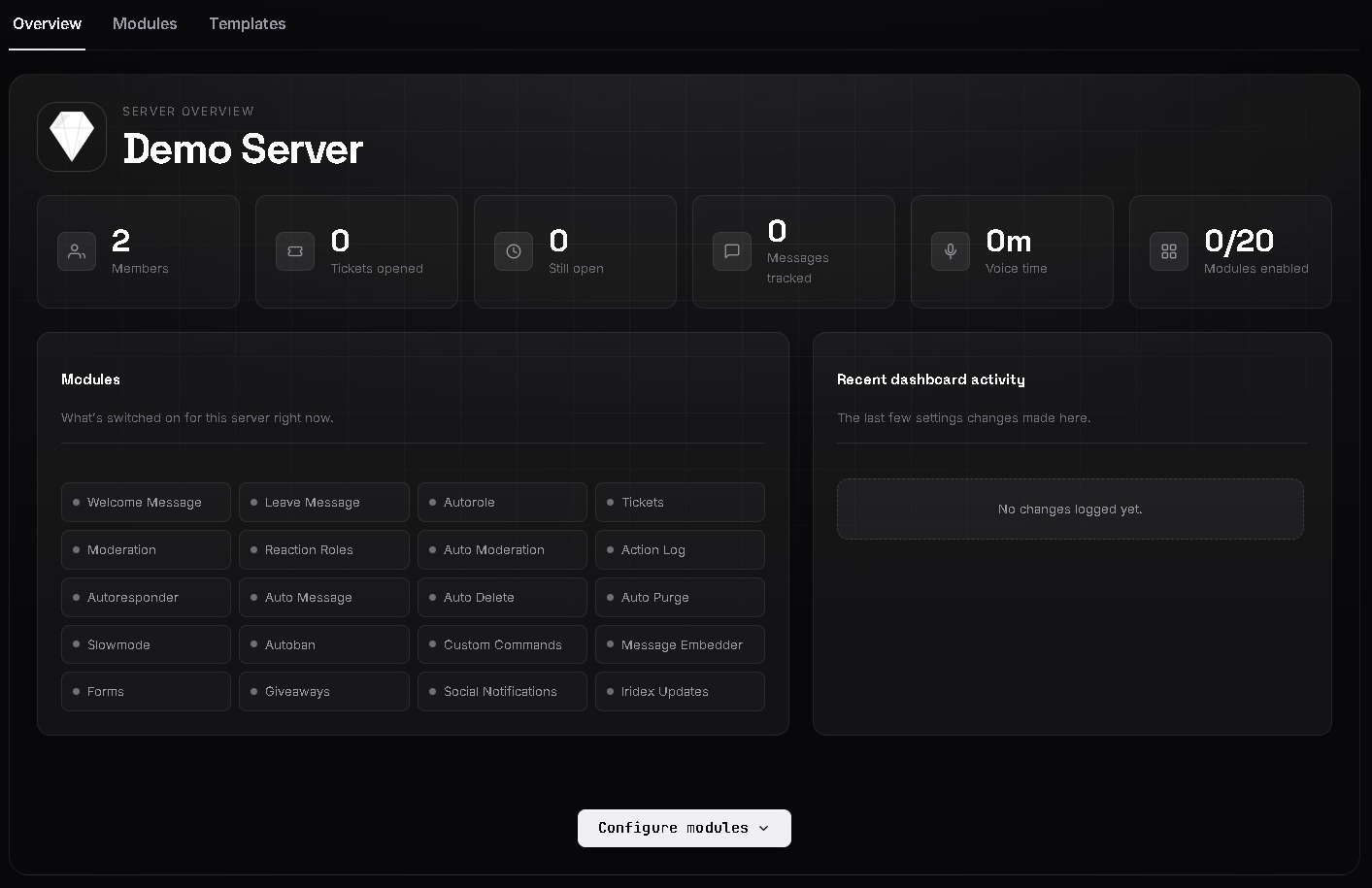Click the Messages tracked chat icon
The height and width of the screenshot is (888, 1372).
point(732,251)
